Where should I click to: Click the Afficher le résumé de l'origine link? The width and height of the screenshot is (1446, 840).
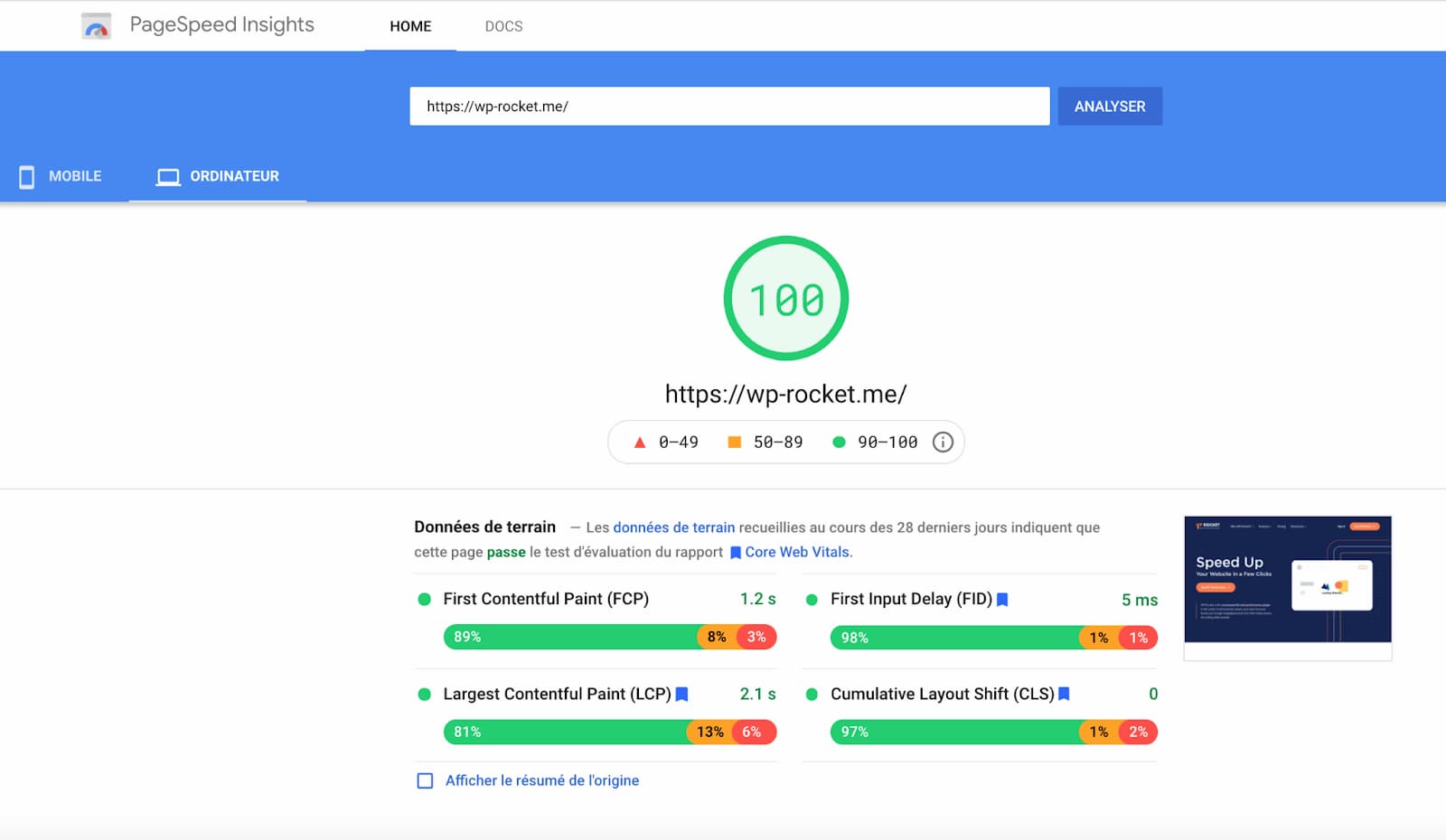click(x=542, y=780)
